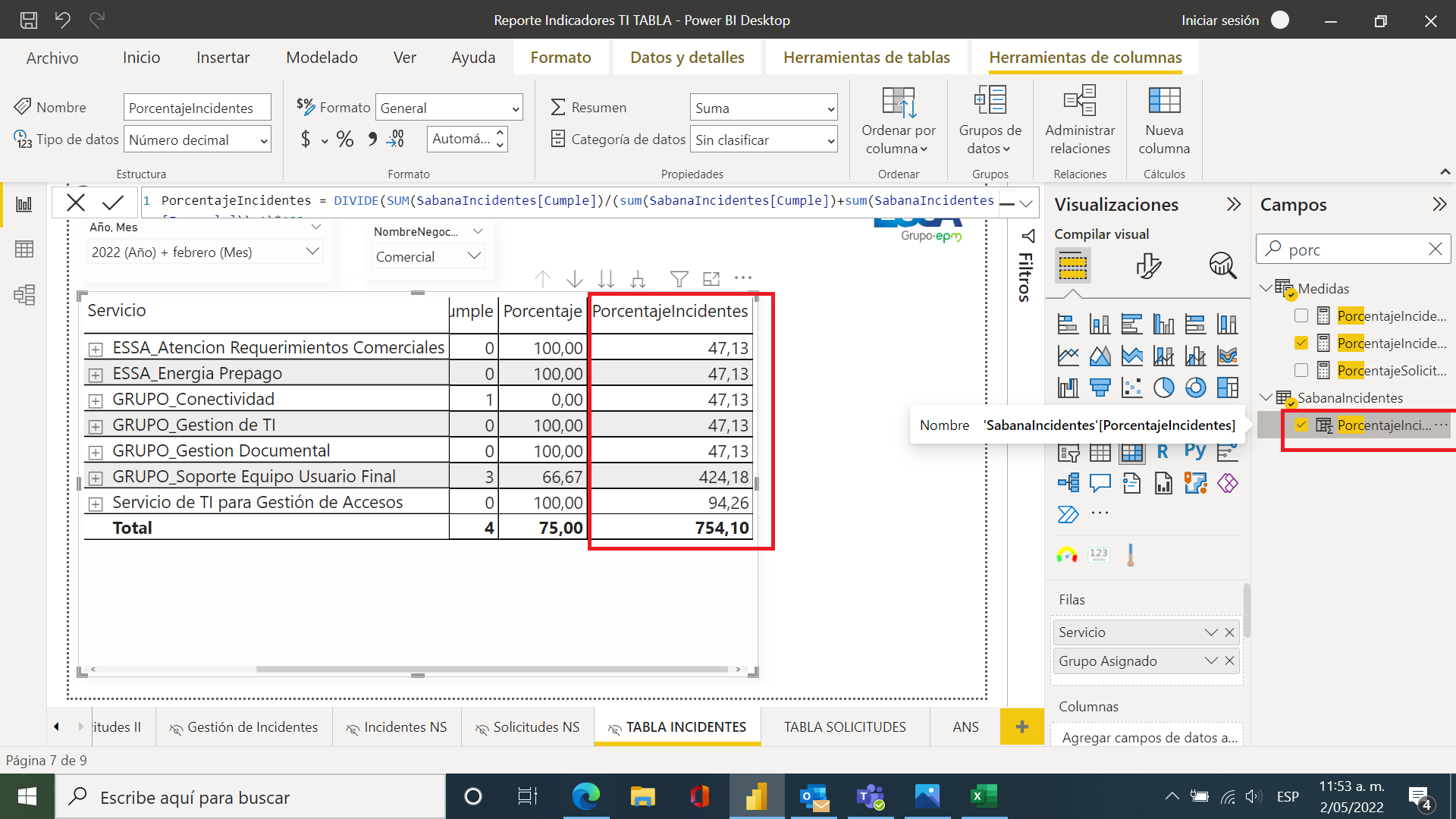Image resolution: width=1456 pixels, height=819 pixels.
Task: Open the Resumen Suma dropdown
Action: pyautogui.click(x=764, y=108)
